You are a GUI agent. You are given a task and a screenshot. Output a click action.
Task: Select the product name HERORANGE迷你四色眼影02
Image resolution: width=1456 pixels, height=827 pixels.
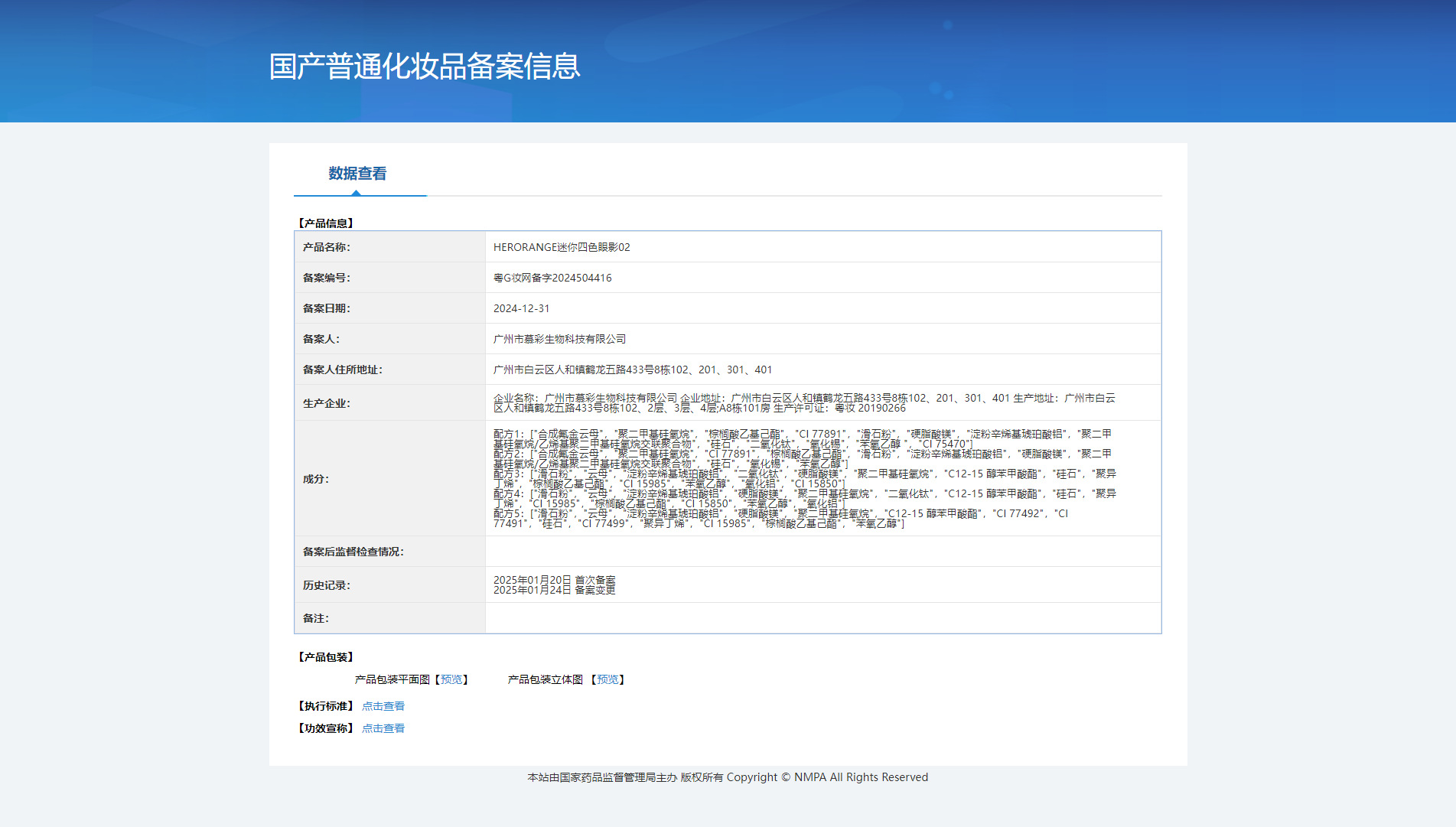pos(562,247)
